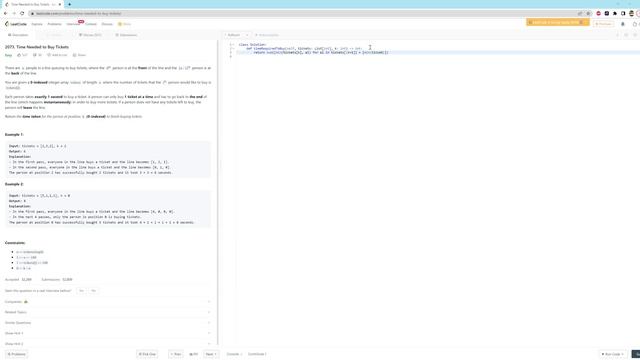
Task: Click the Share button
Action: pos(80,55)
